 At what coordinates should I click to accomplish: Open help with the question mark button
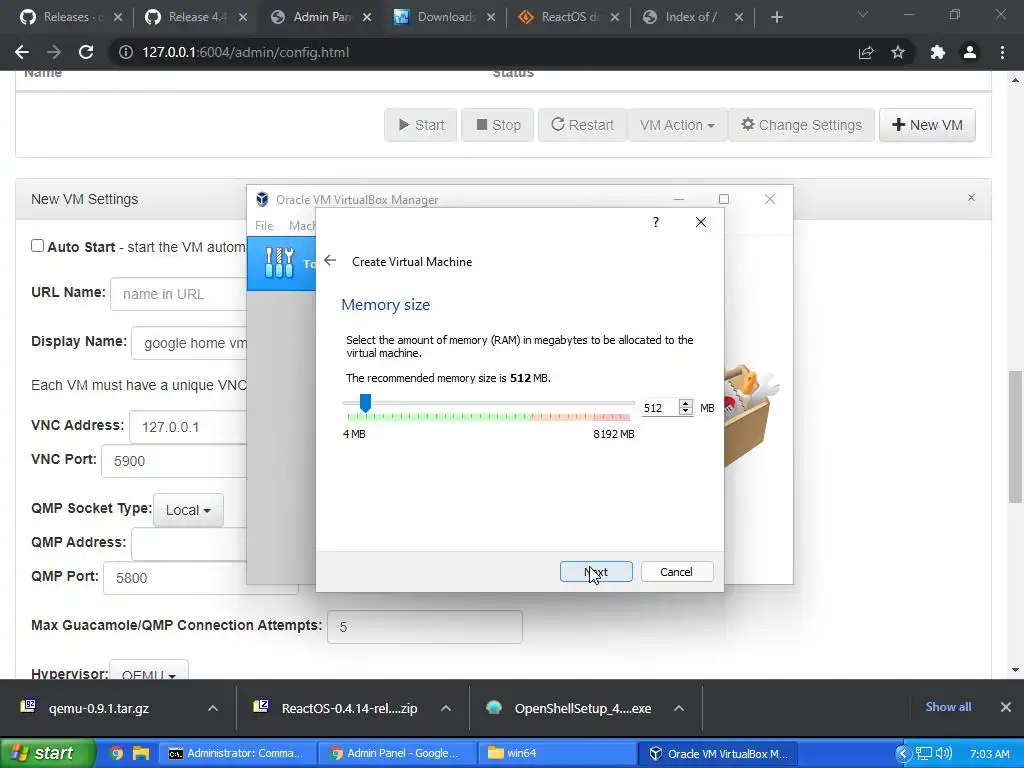click(656, 222)
